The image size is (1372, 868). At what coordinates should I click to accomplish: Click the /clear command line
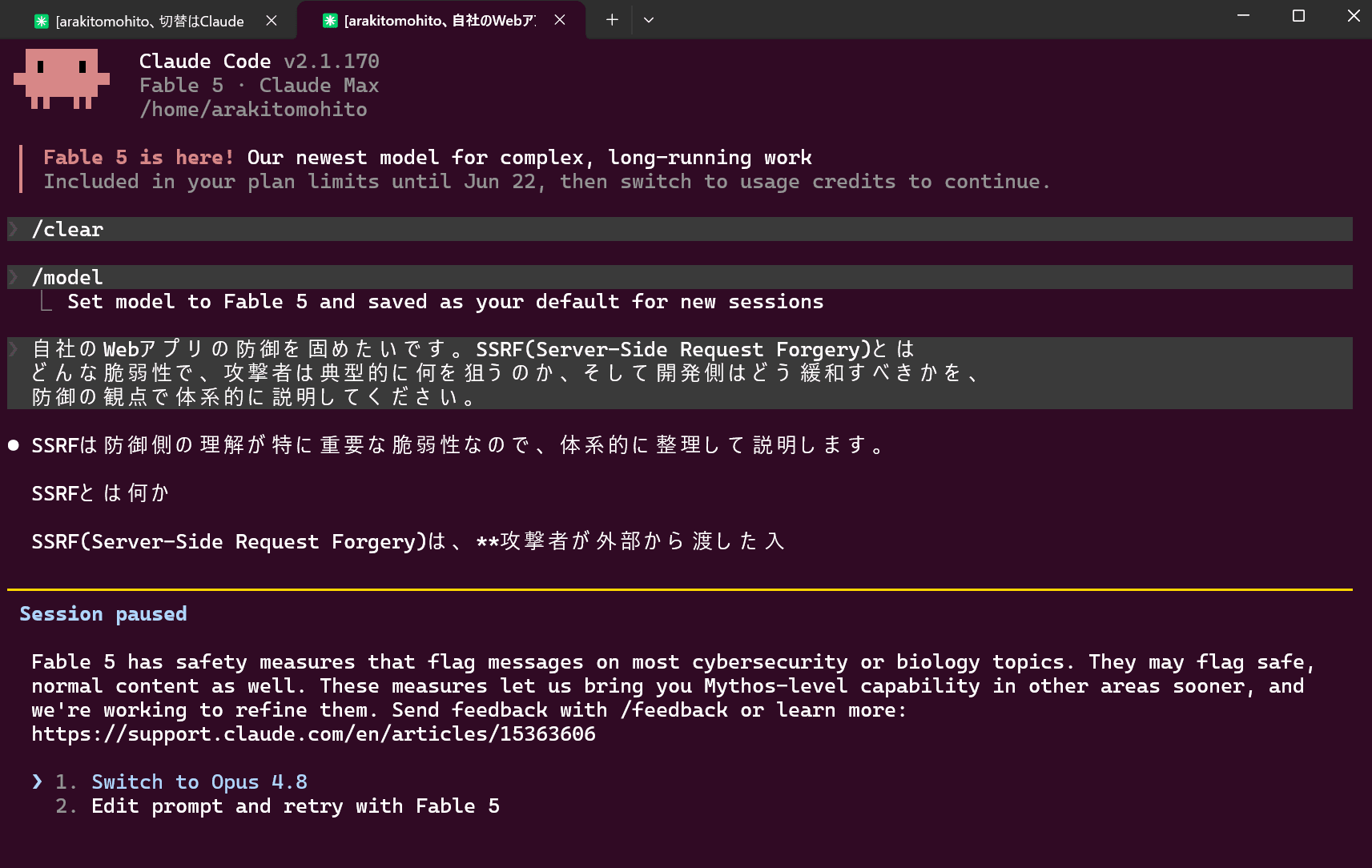pyautogui.click(x=680, y=229)
